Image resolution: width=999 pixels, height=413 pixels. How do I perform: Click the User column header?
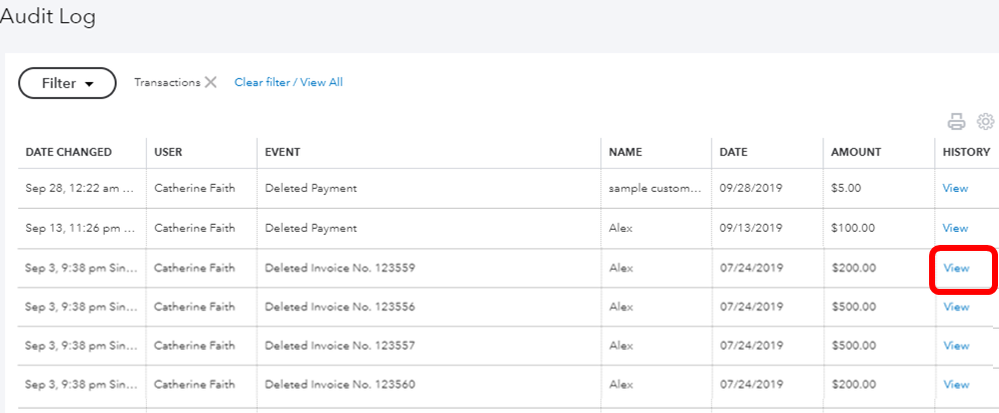[x=168, y=152]
